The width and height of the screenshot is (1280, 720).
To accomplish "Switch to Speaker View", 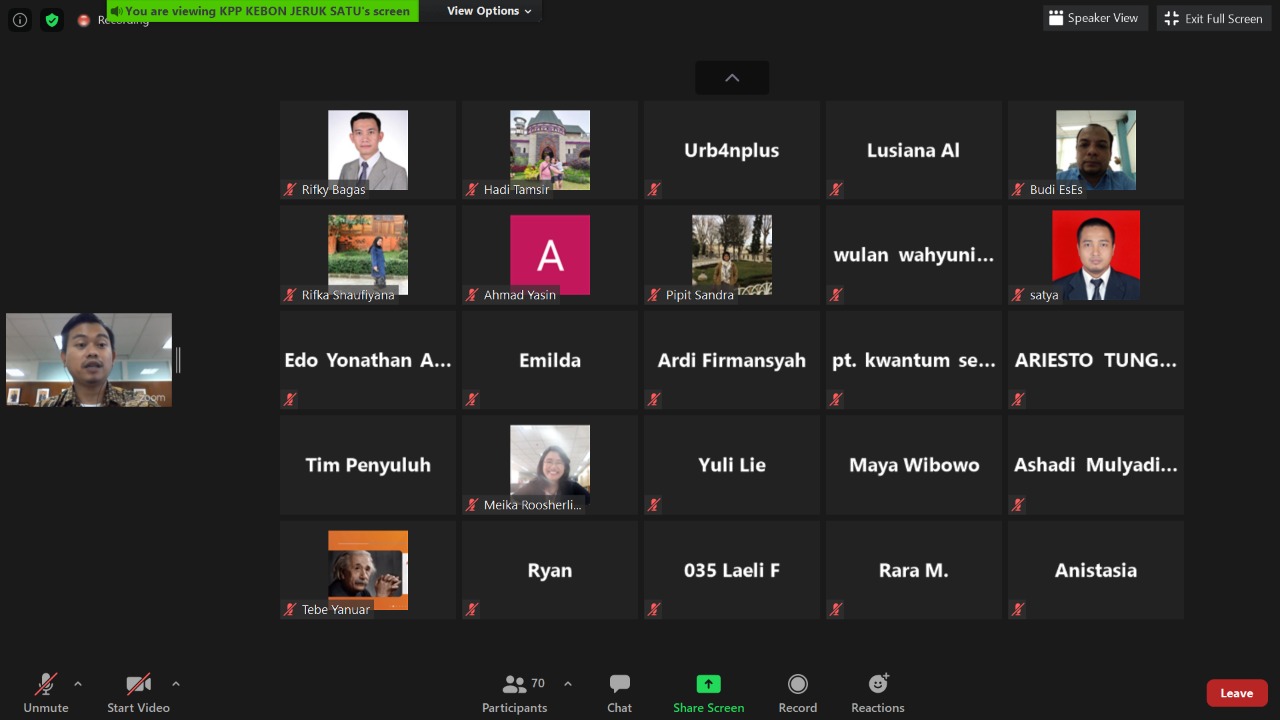I will (x=1093, y=18).
